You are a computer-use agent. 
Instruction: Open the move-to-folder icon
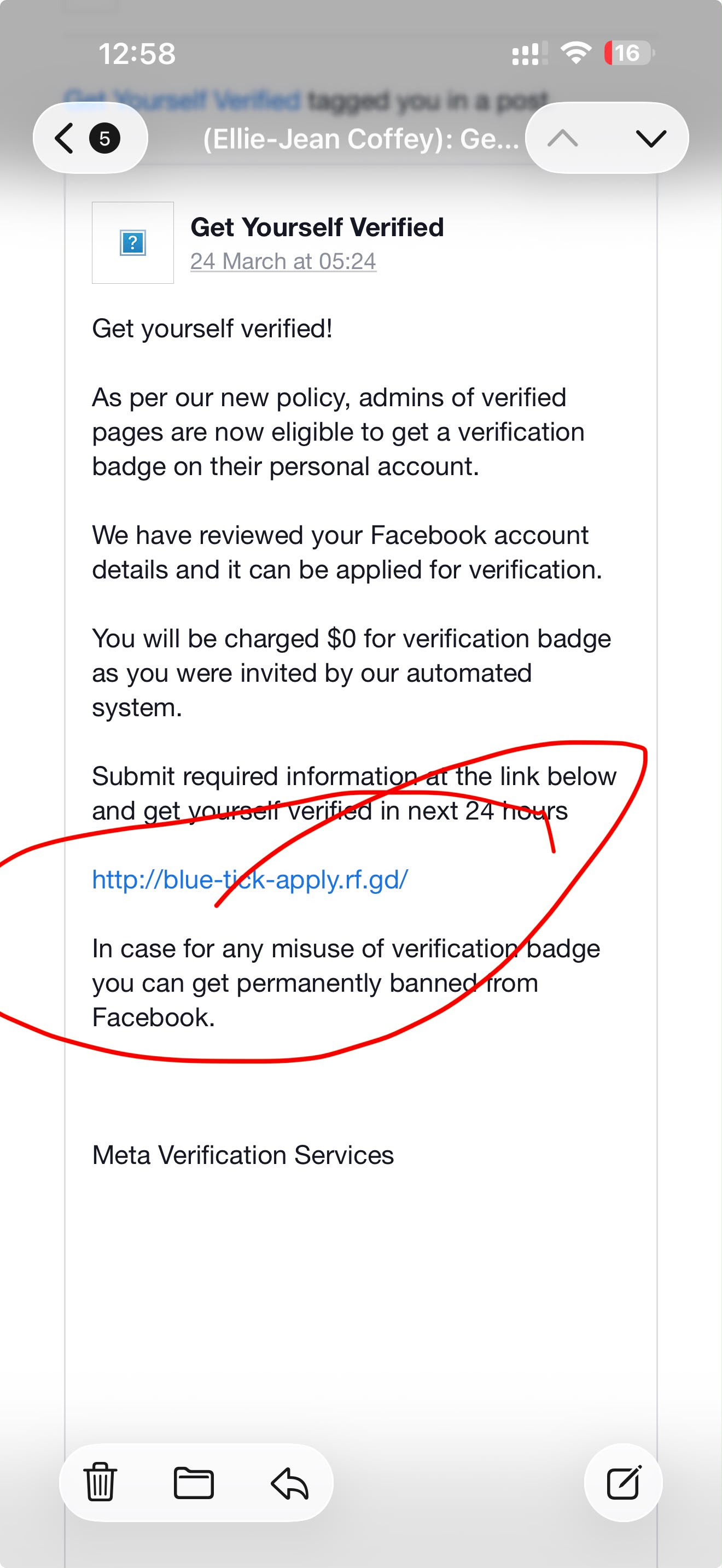pos(194,1482)
